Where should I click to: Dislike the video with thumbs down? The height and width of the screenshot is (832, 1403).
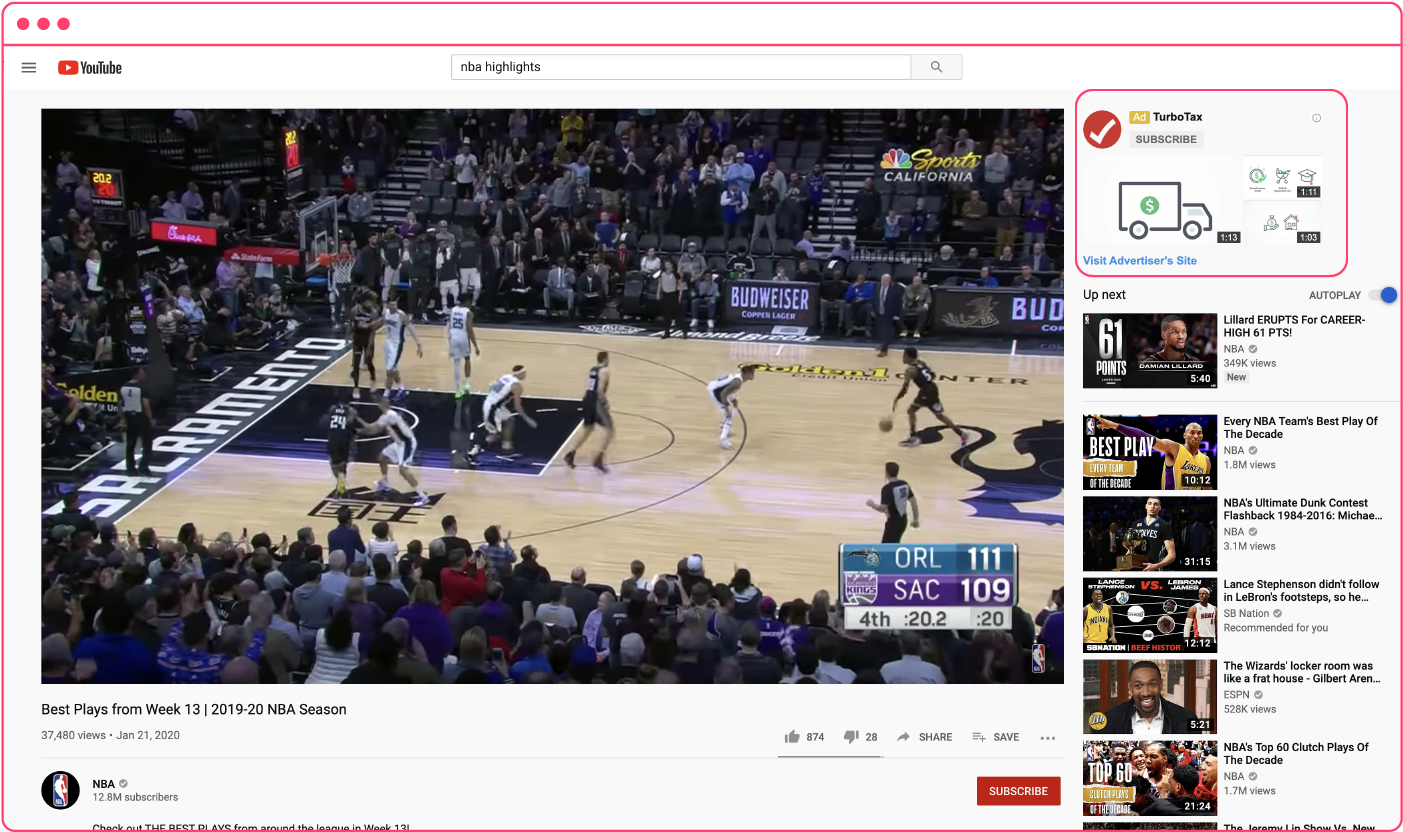tap(860, 737)
